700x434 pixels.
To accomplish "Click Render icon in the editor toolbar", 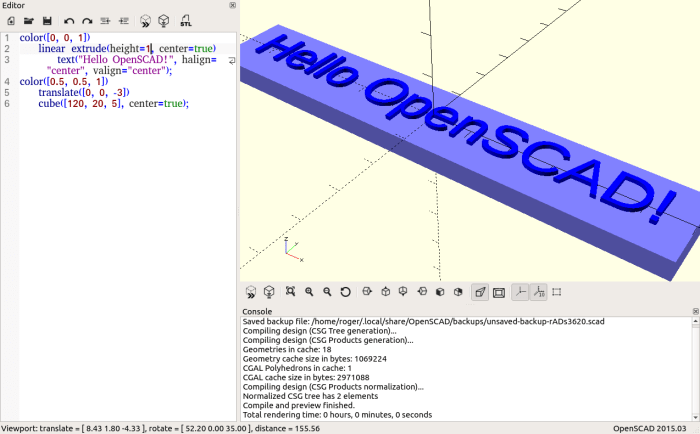I will point(164,21).
